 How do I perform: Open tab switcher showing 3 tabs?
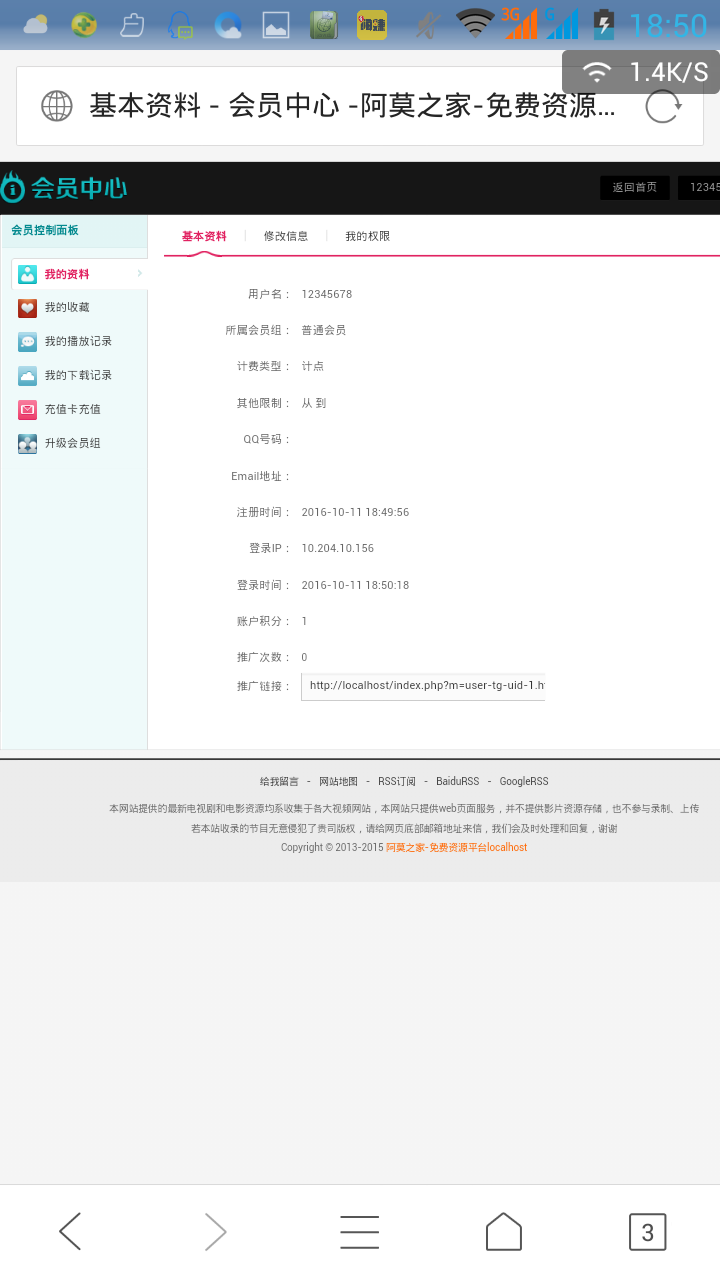coord(647,1232)
